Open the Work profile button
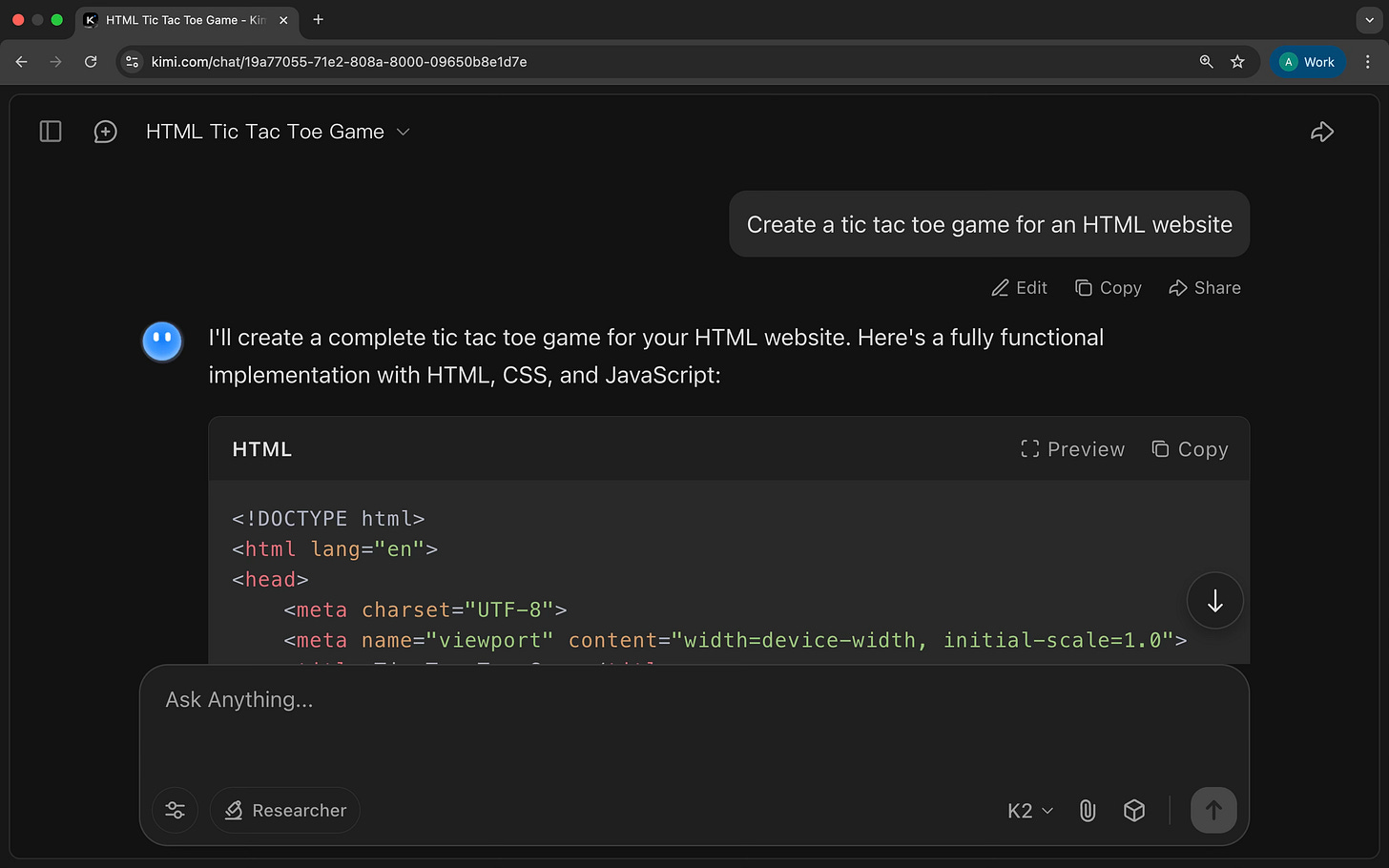This screenshot has width=1389, height=868. click(x=1308, y=62)
